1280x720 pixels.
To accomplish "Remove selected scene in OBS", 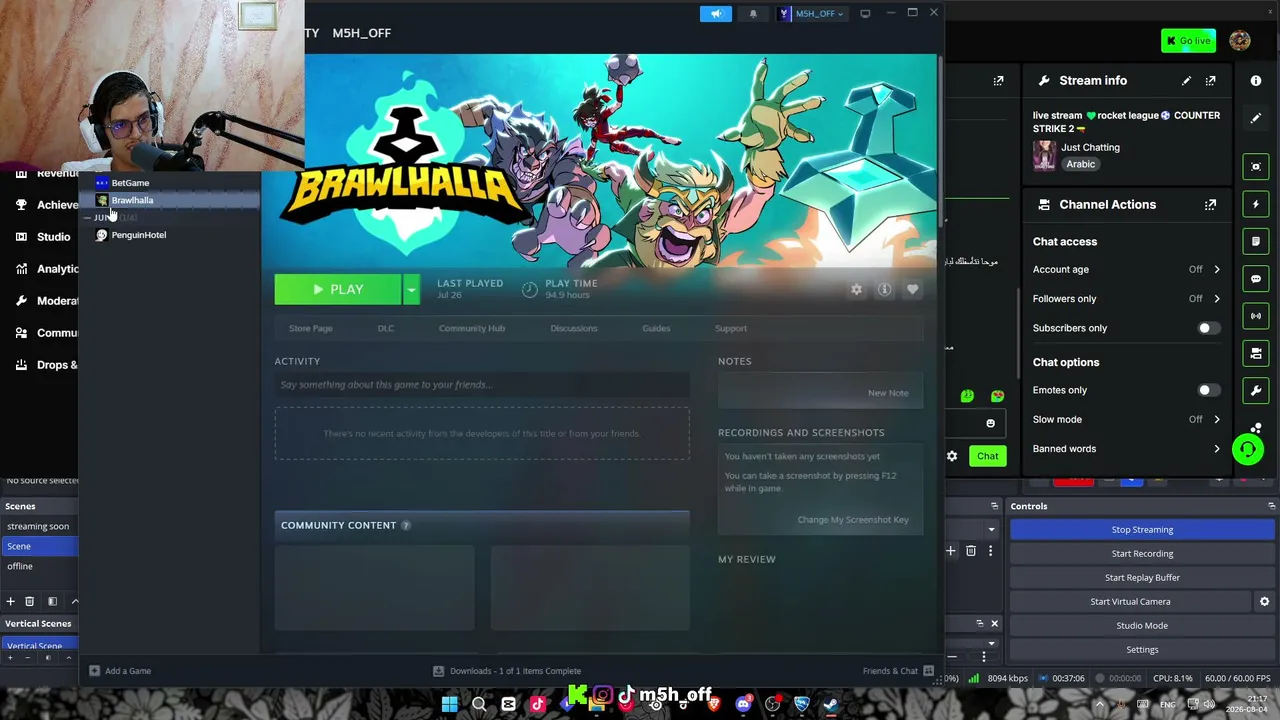I will pos(30,601).
